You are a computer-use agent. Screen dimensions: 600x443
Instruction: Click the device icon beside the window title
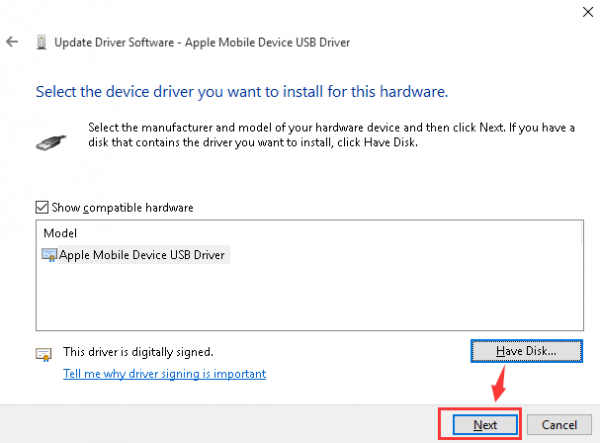[x=41, y=43]
